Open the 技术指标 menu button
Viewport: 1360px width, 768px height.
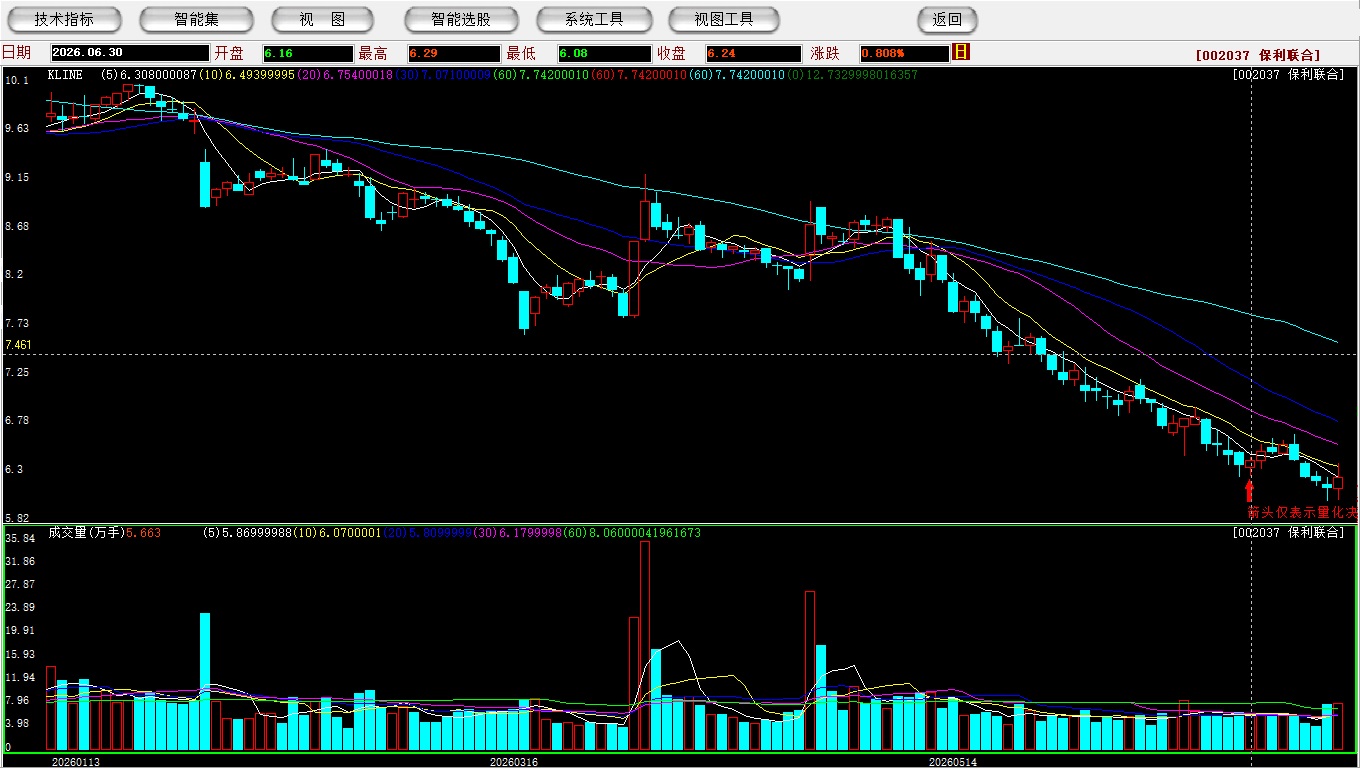click(64, 19)
